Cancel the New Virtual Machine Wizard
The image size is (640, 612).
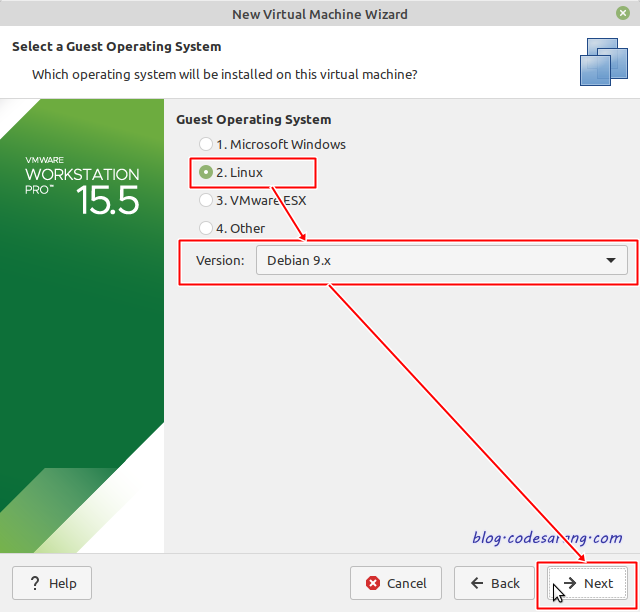(x=396, y=583)
